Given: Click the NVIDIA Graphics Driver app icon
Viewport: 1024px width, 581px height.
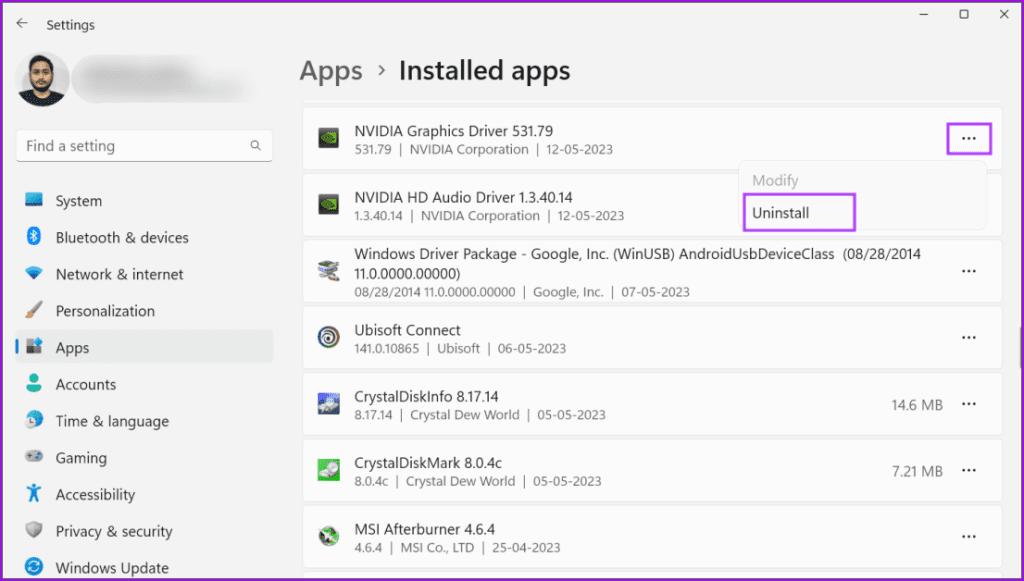Looking at the screenshot, I should [328, 138].
